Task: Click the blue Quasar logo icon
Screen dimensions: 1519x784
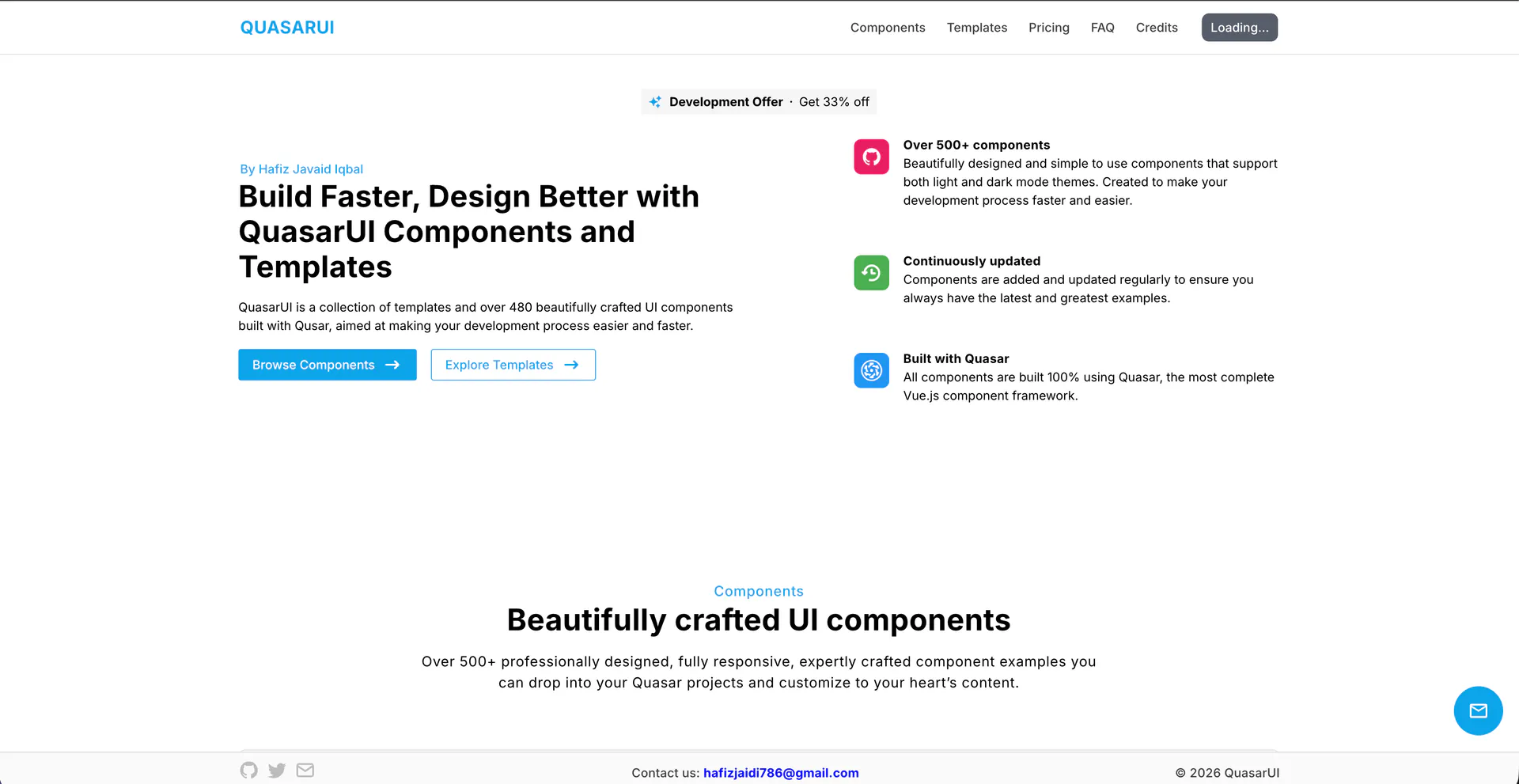Action: pos(871,370)
